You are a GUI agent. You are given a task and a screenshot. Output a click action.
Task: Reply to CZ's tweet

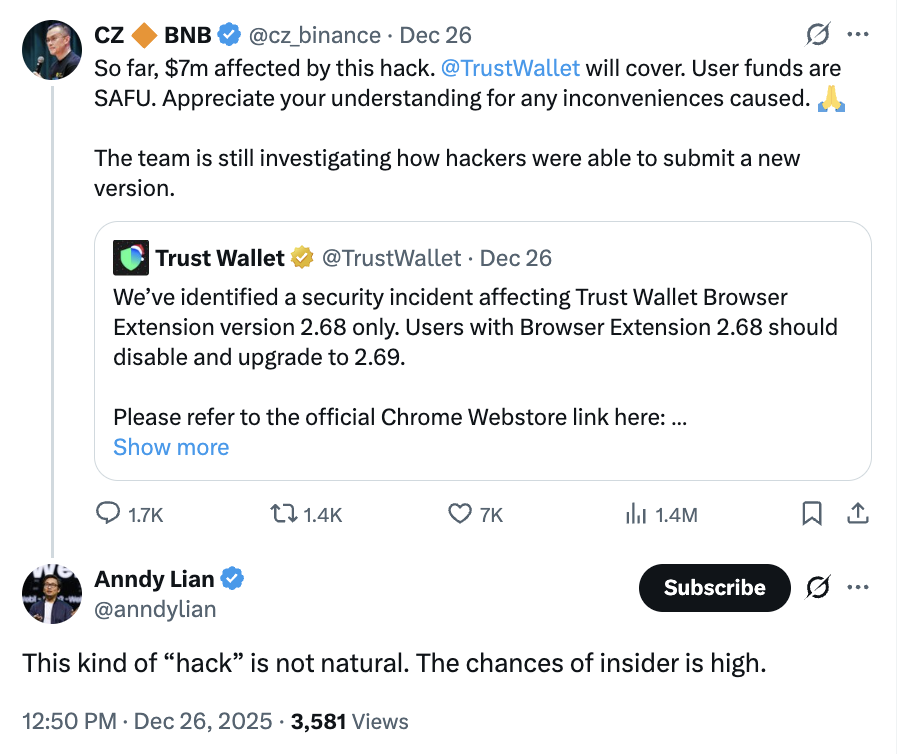[108, 514]
